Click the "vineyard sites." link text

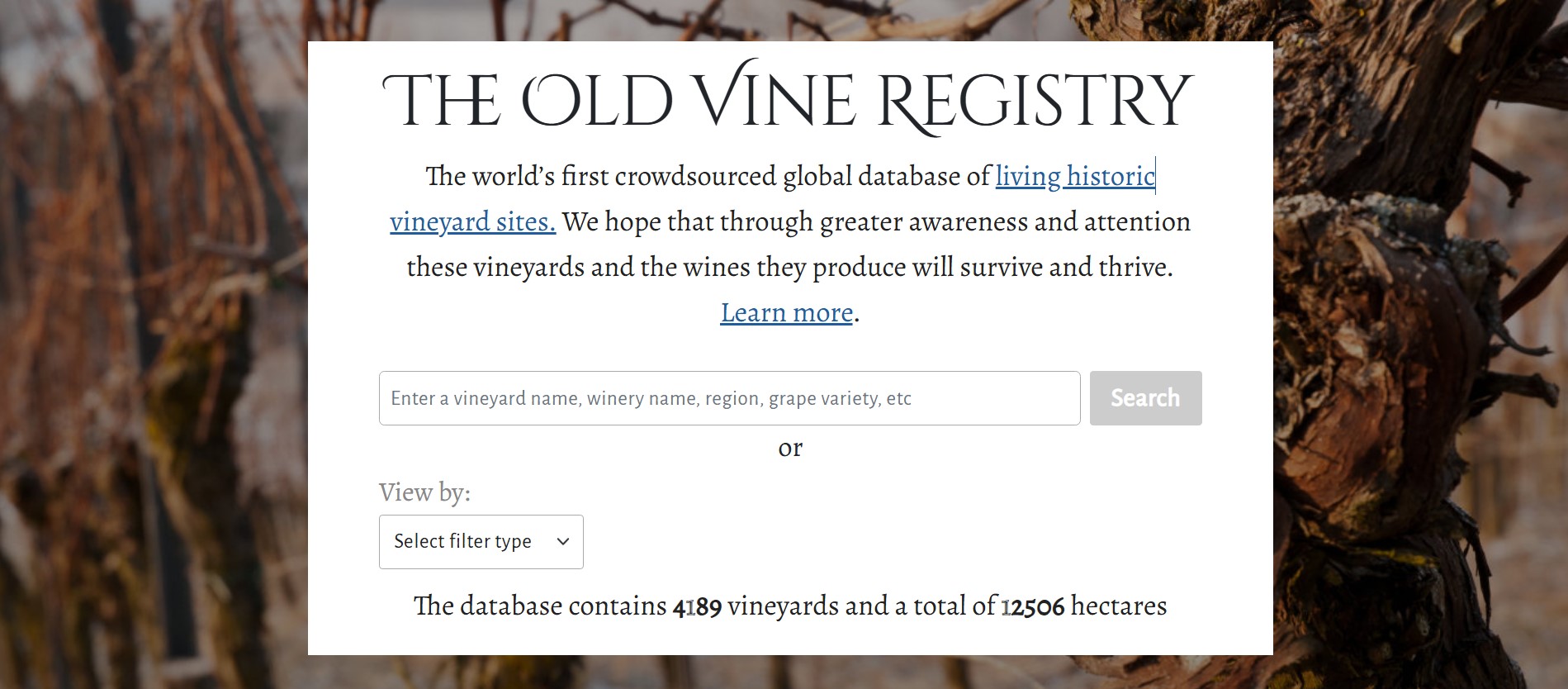(x=472, y=222)
